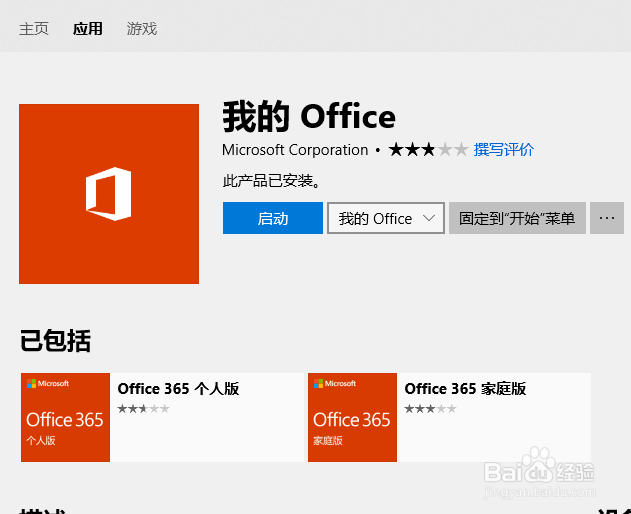631x514 pixels.
Task: Select the Office 365 个人版 title text
Action: 178,389
